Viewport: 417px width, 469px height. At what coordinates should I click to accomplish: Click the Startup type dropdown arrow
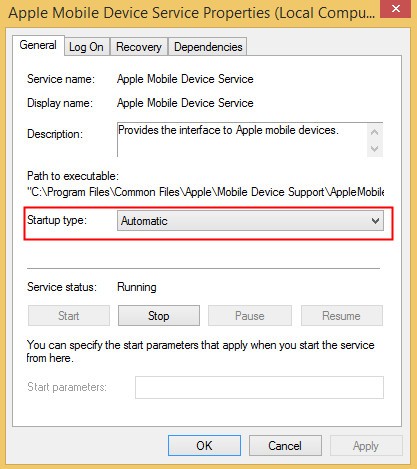[x=375, y=221]
